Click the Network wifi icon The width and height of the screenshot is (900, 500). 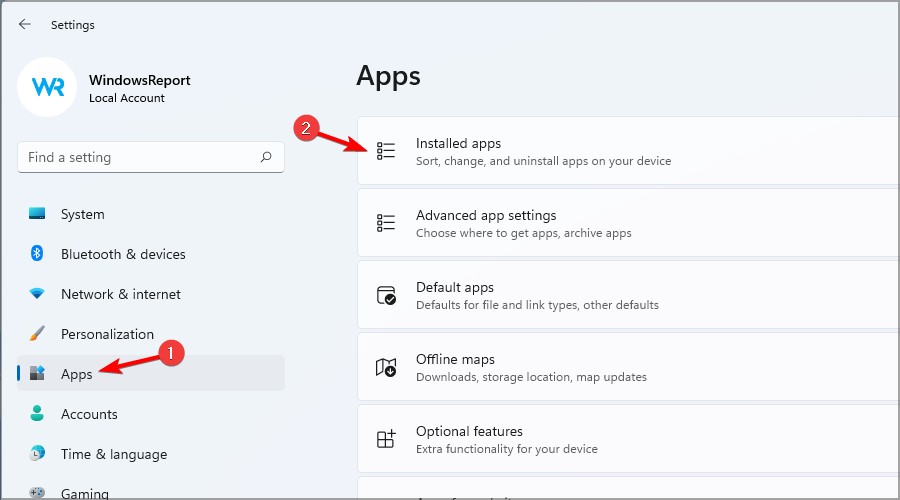tap(37, 293)
